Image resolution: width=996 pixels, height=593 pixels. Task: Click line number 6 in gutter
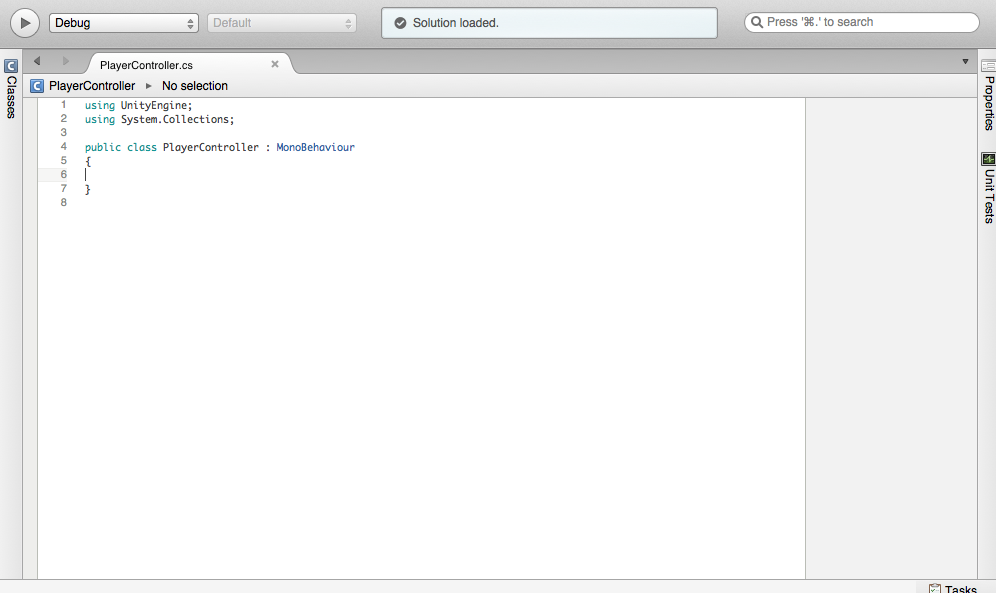point(64,175)
